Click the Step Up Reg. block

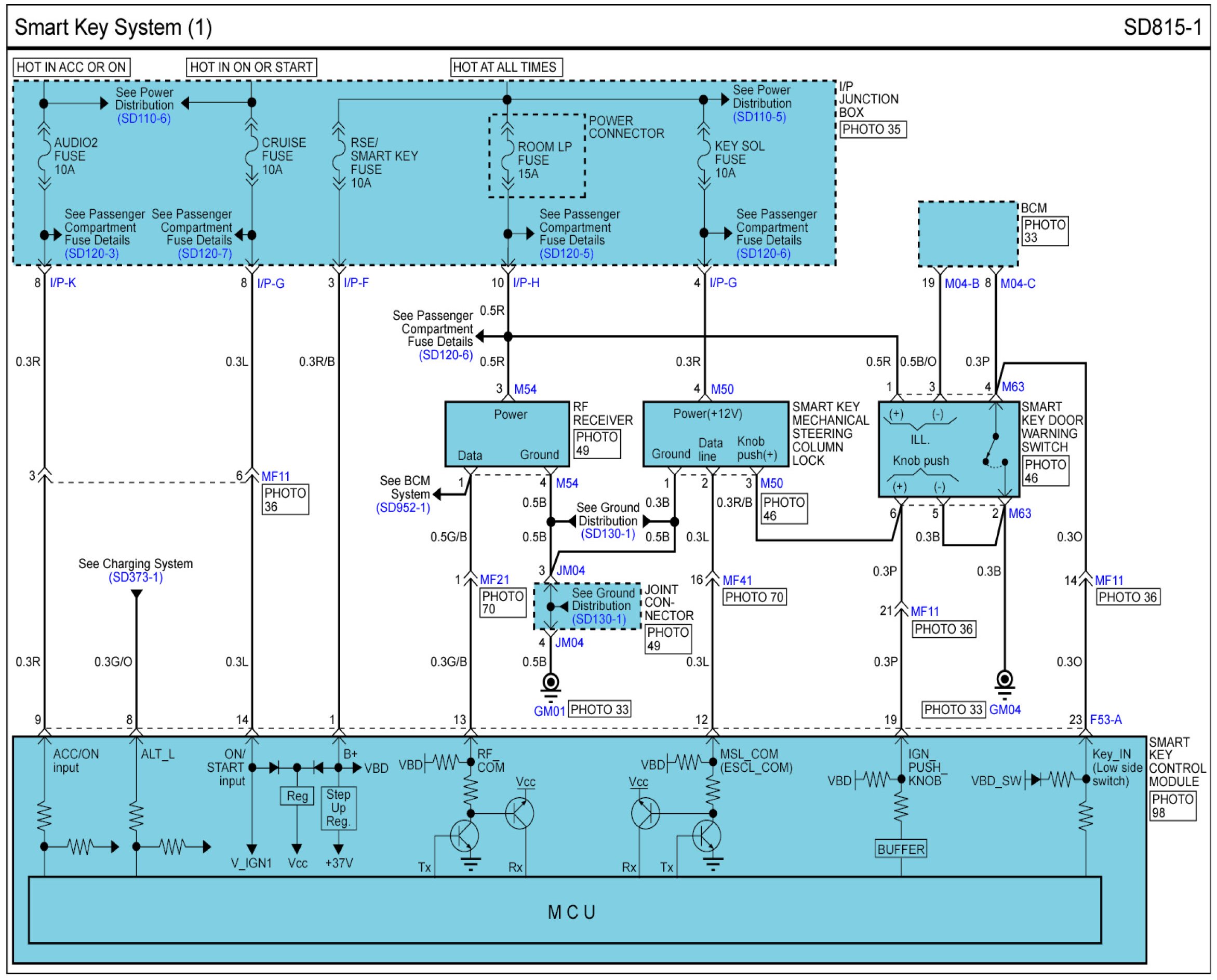tap(338, 808)
